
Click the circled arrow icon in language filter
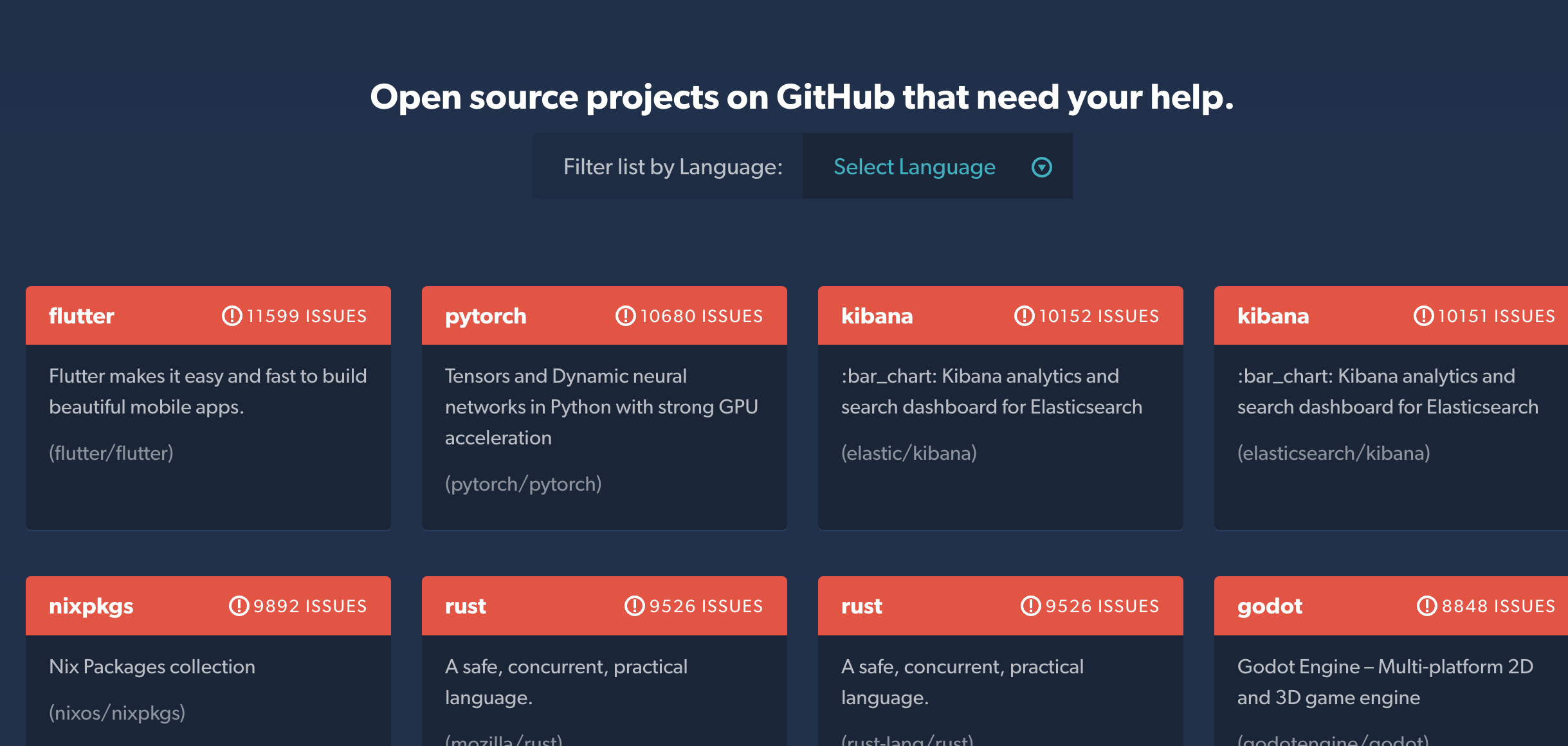click(1041, 167)
